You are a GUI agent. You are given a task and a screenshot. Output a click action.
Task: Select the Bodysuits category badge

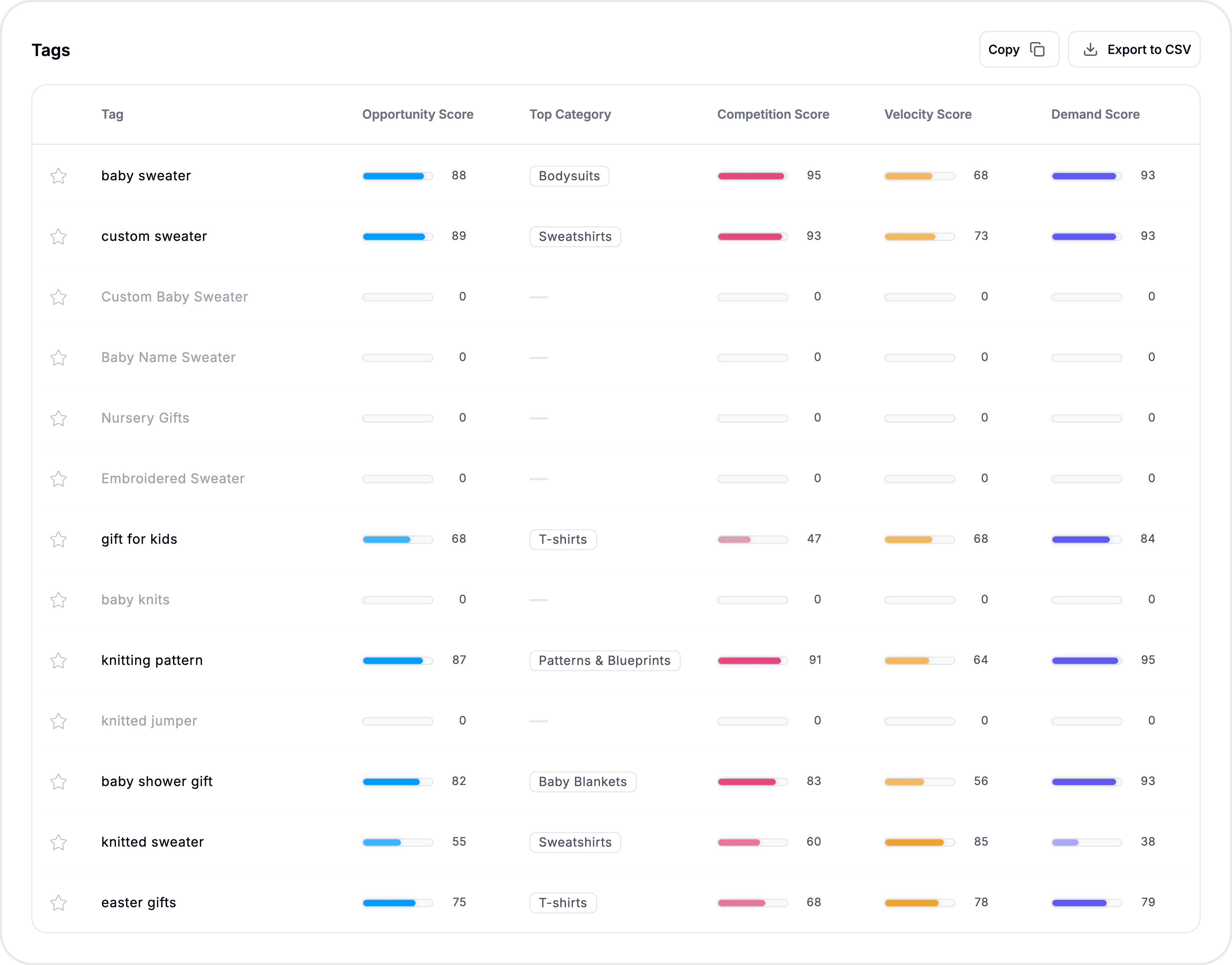[569, 176]
